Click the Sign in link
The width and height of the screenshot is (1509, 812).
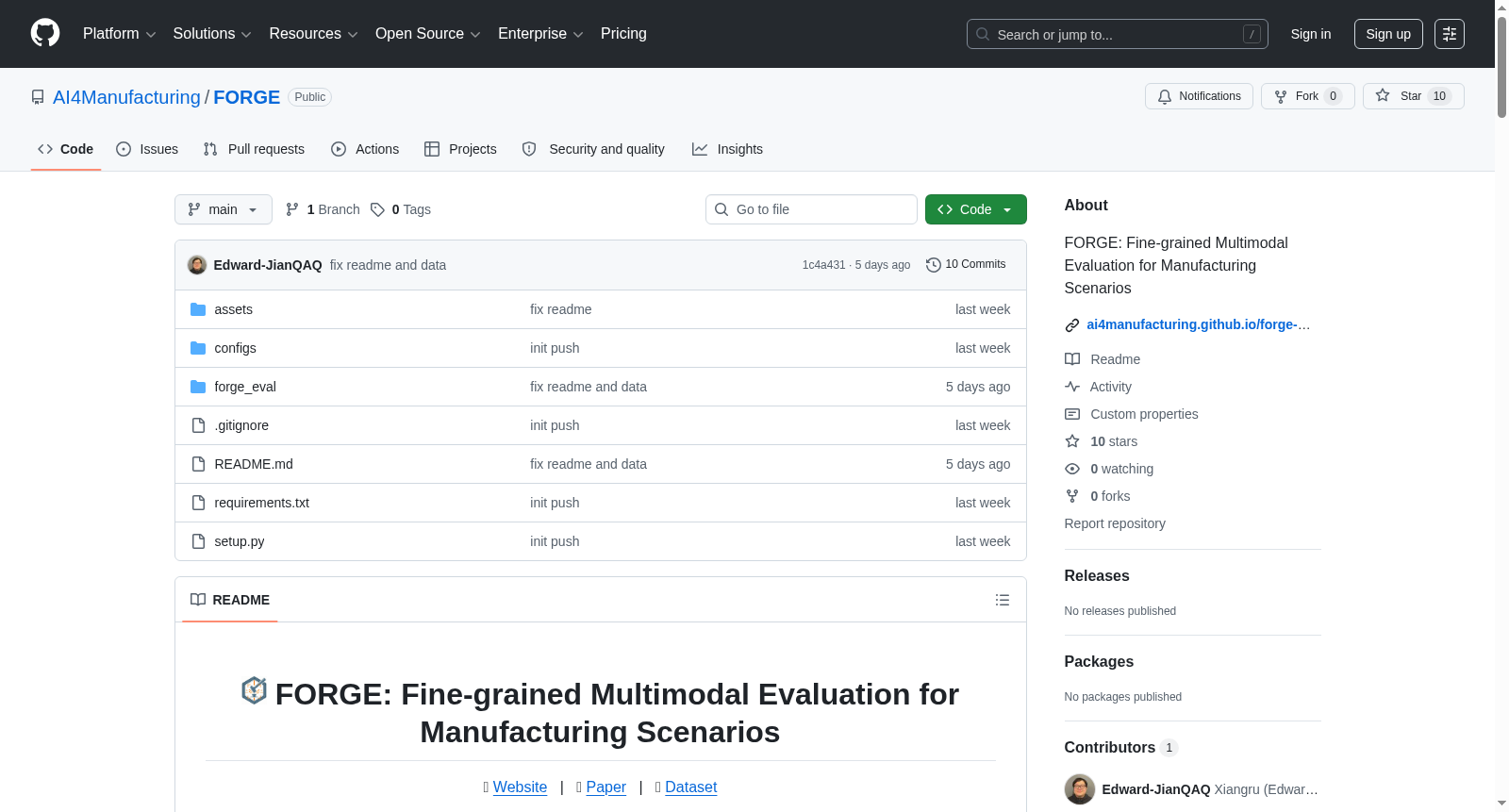1311,34
